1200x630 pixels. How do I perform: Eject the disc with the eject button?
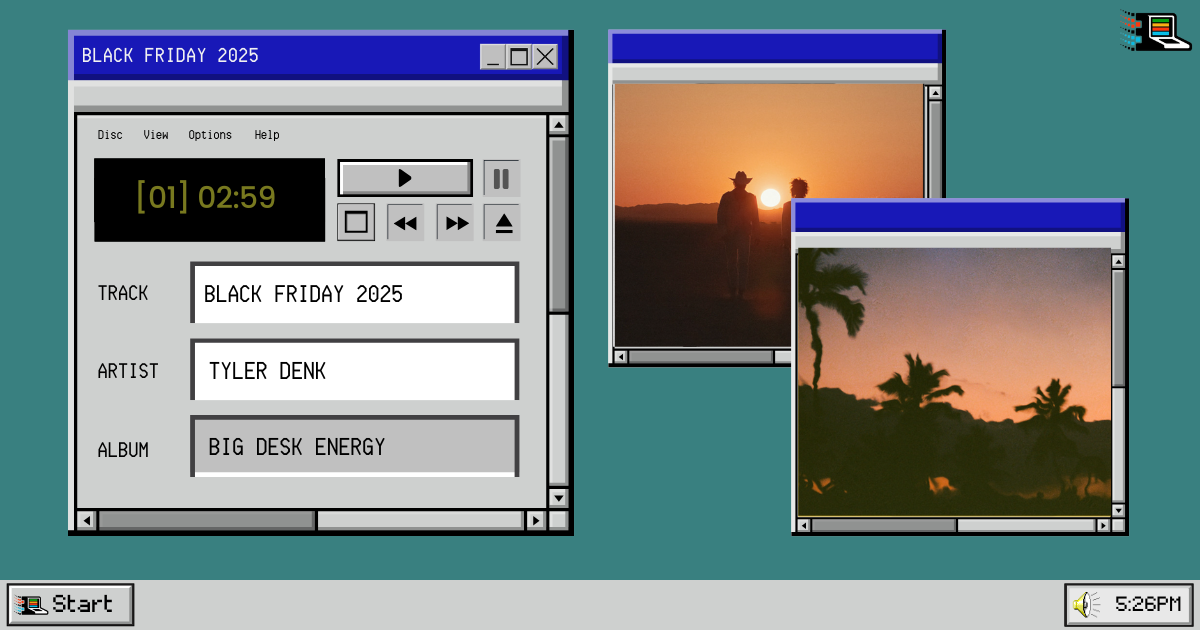tap(503, 223)
